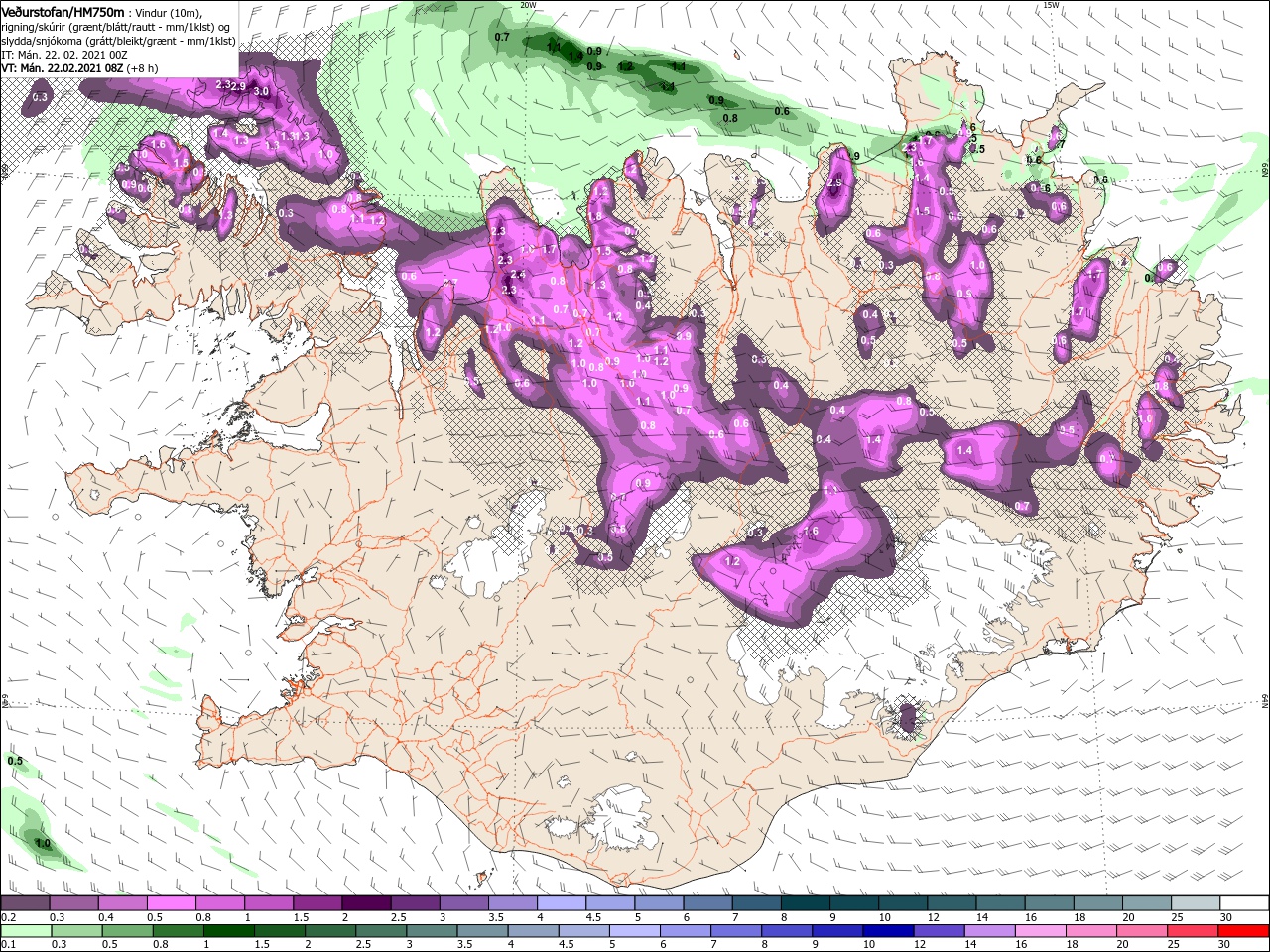Screen dimensions: 1270x952
Task: Click the snow-scale swatch between 3 and 3.5
Action: click(463, 903)
